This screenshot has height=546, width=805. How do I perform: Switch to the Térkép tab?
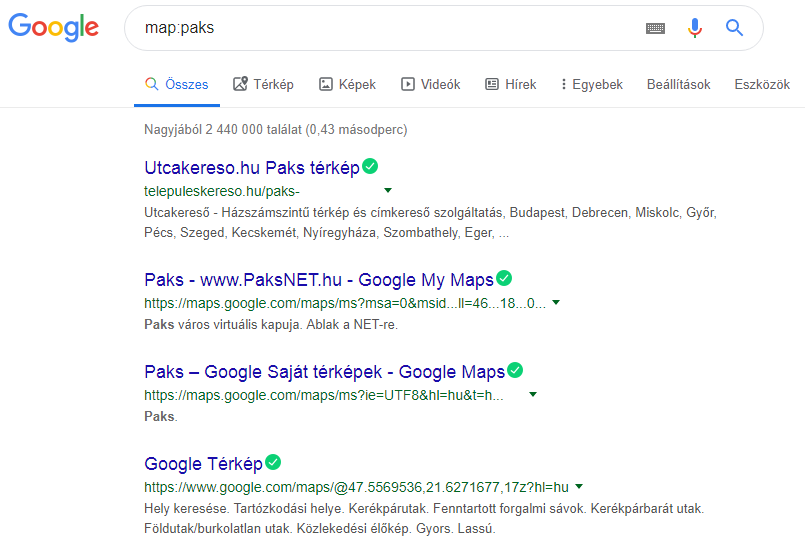(263, 84)
